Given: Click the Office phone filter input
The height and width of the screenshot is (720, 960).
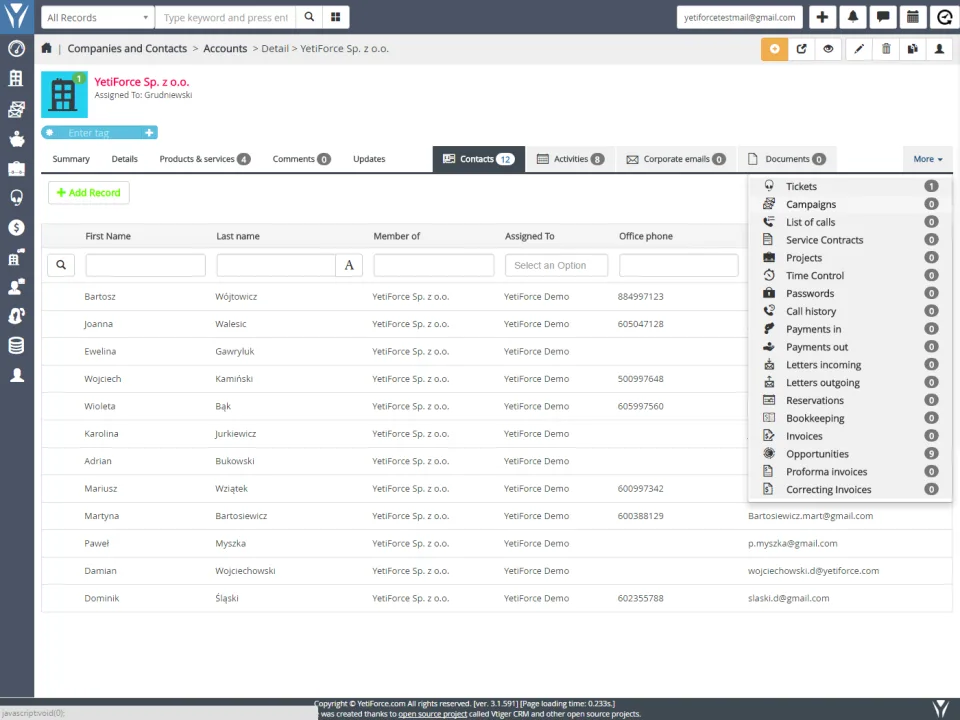Looking at the screenshot, I should point(678,265).
